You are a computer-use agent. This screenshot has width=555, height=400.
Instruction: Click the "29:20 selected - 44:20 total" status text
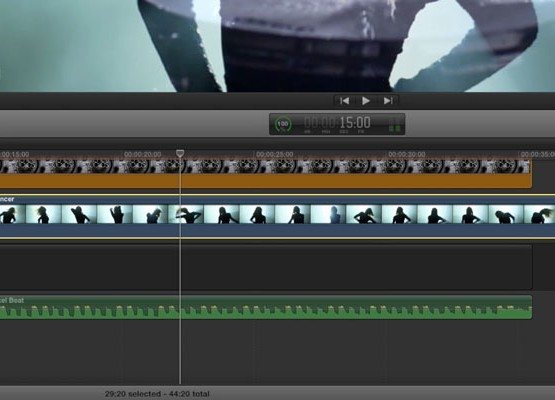pos(157,394)
